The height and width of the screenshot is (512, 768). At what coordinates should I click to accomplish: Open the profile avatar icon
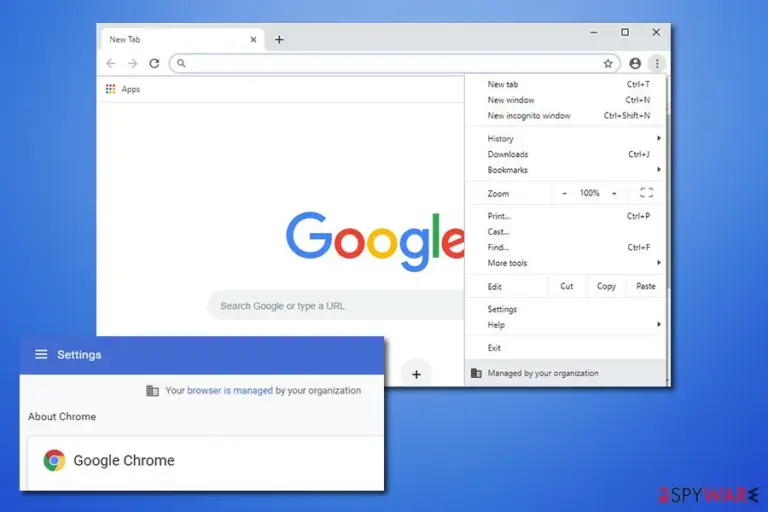[635, 63]
